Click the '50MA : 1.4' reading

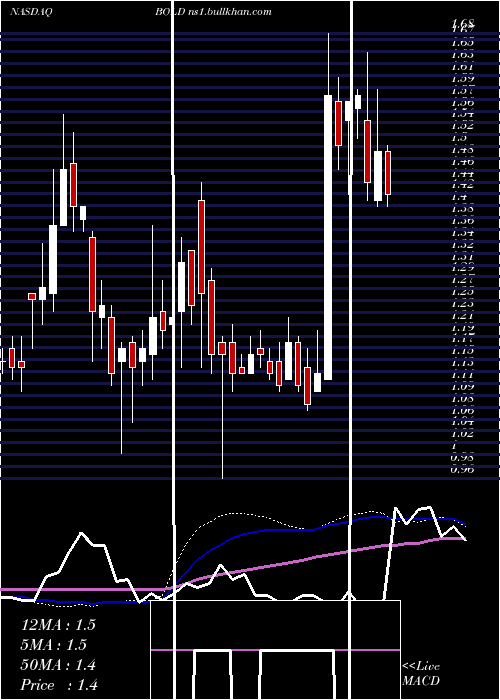58,665
